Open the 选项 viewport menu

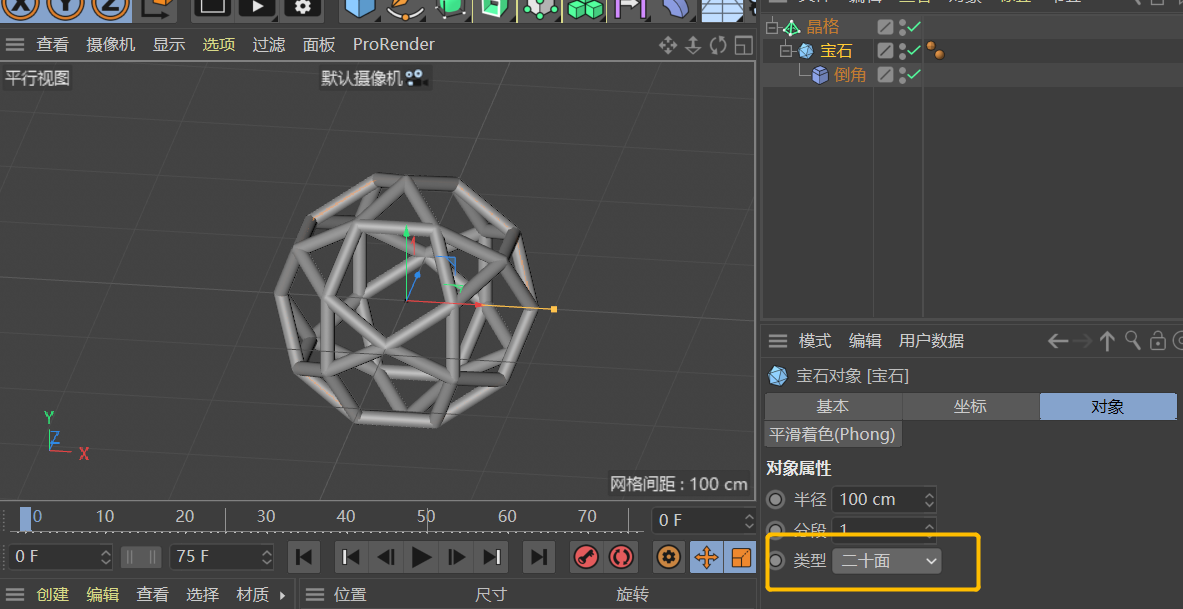coord(219,45)
